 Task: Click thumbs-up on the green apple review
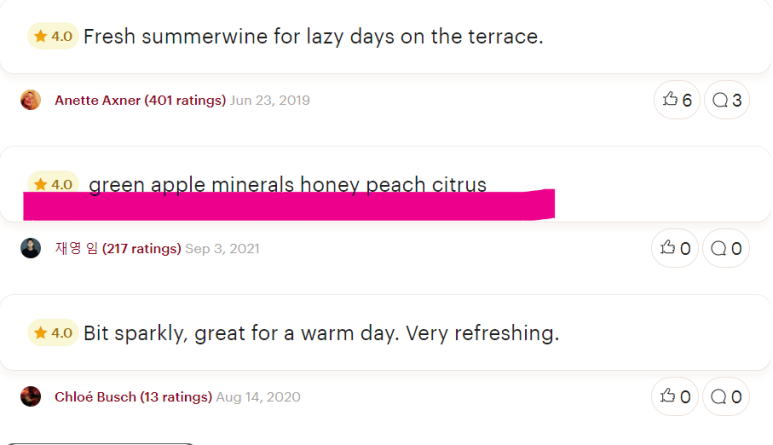675,248
